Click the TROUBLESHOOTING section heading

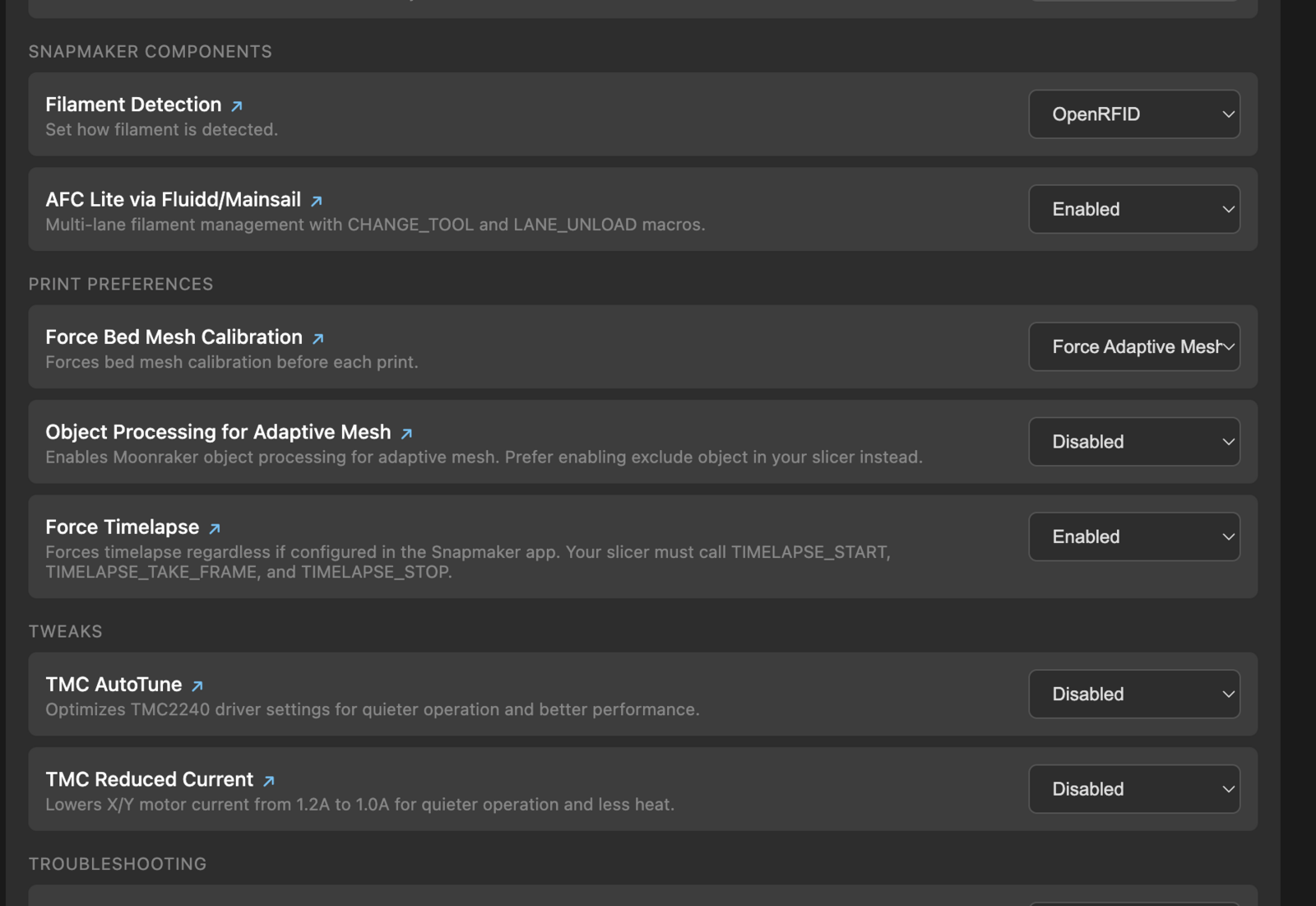(118, 864)
